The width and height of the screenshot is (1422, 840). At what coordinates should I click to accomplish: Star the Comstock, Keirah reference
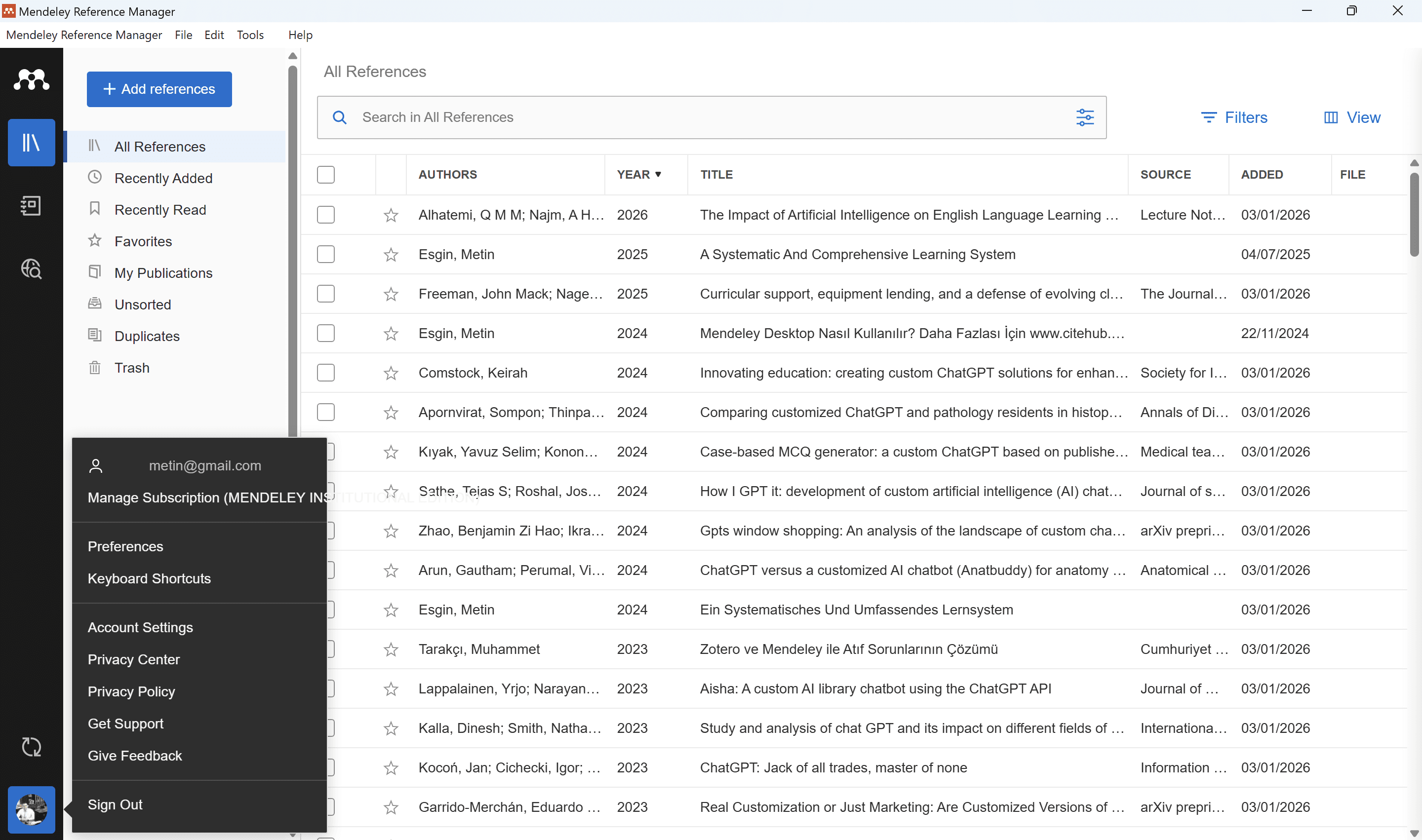point(391,373)
